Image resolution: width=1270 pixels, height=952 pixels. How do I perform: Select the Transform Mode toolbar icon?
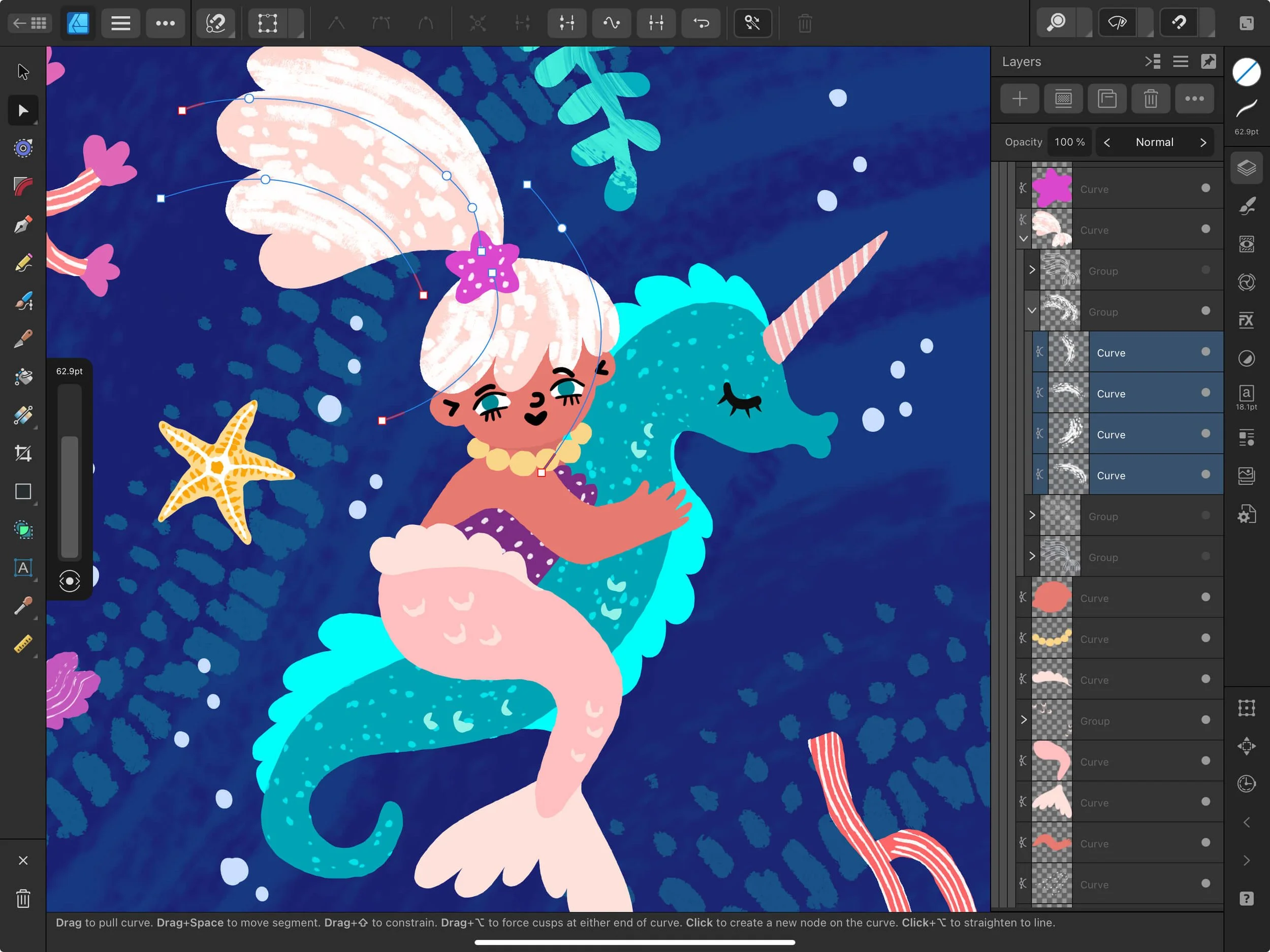(x=266, y=23)
